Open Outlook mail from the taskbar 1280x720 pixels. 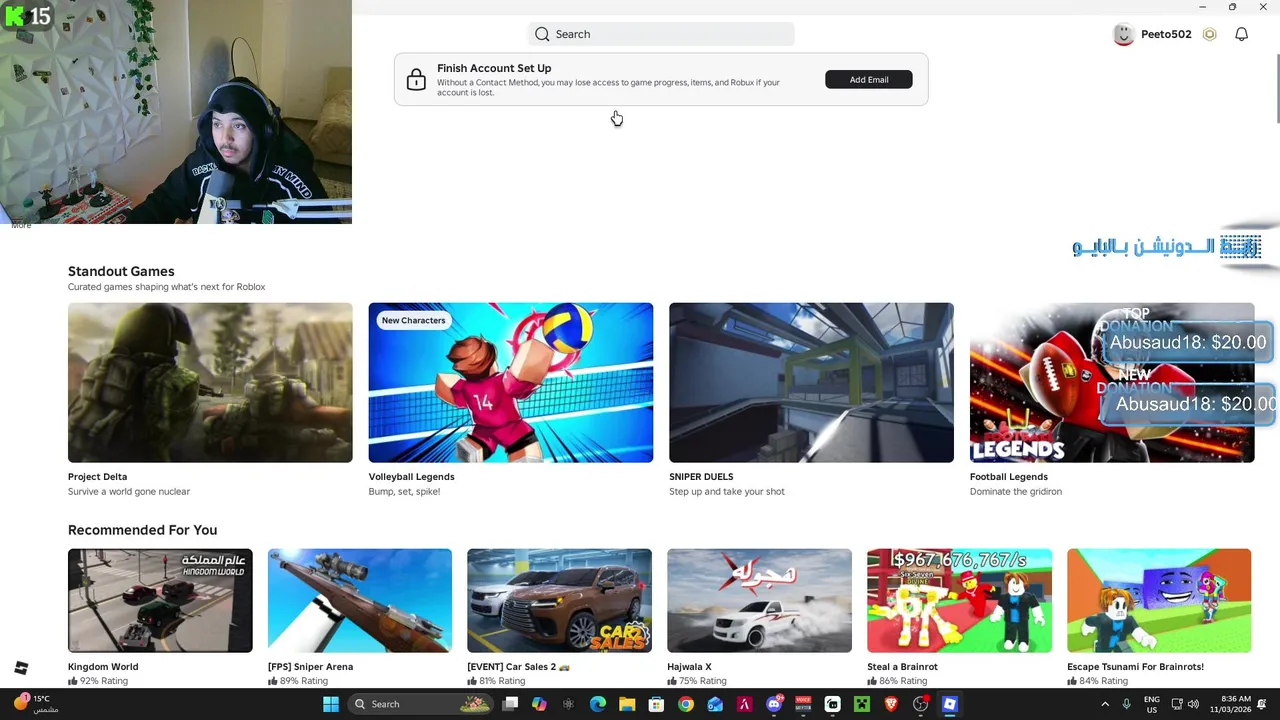point(715,704)
